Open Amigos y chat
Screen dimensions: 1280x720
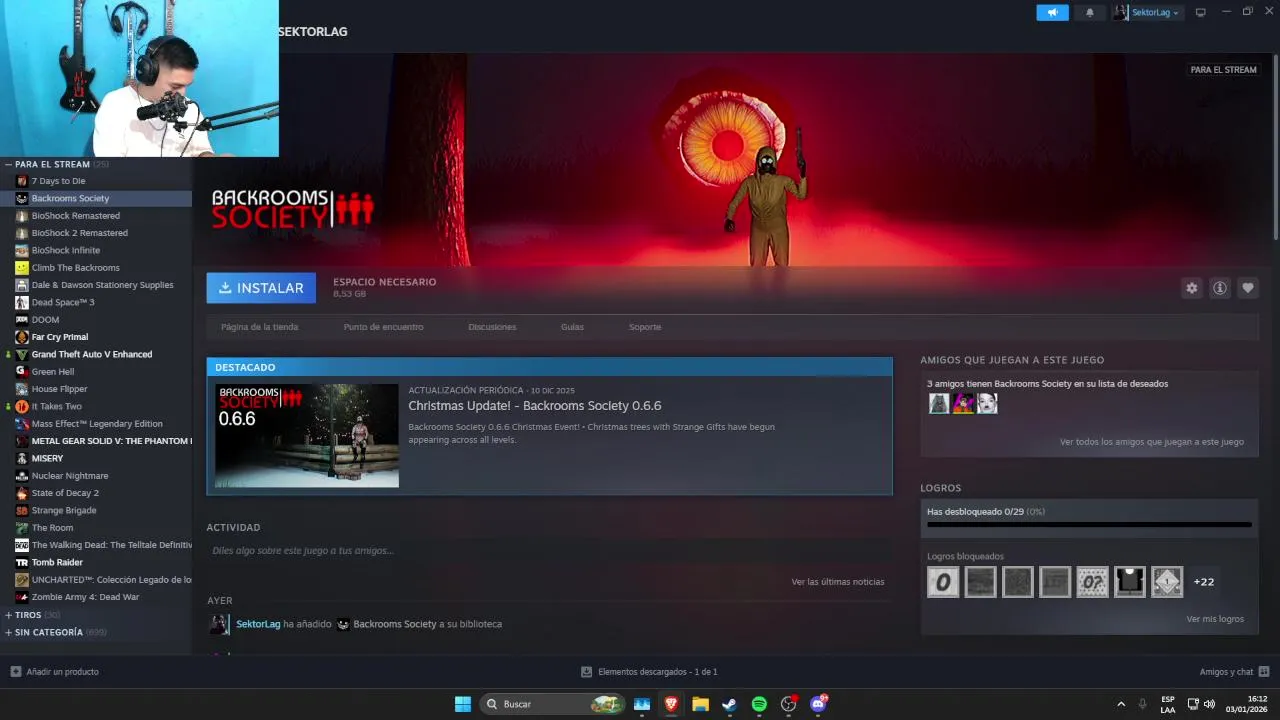pos(1234,672)
